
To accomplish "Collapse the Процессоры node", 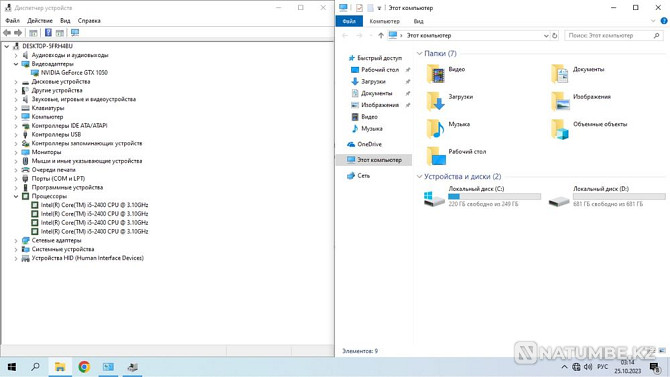I will (x=16, y=196).
